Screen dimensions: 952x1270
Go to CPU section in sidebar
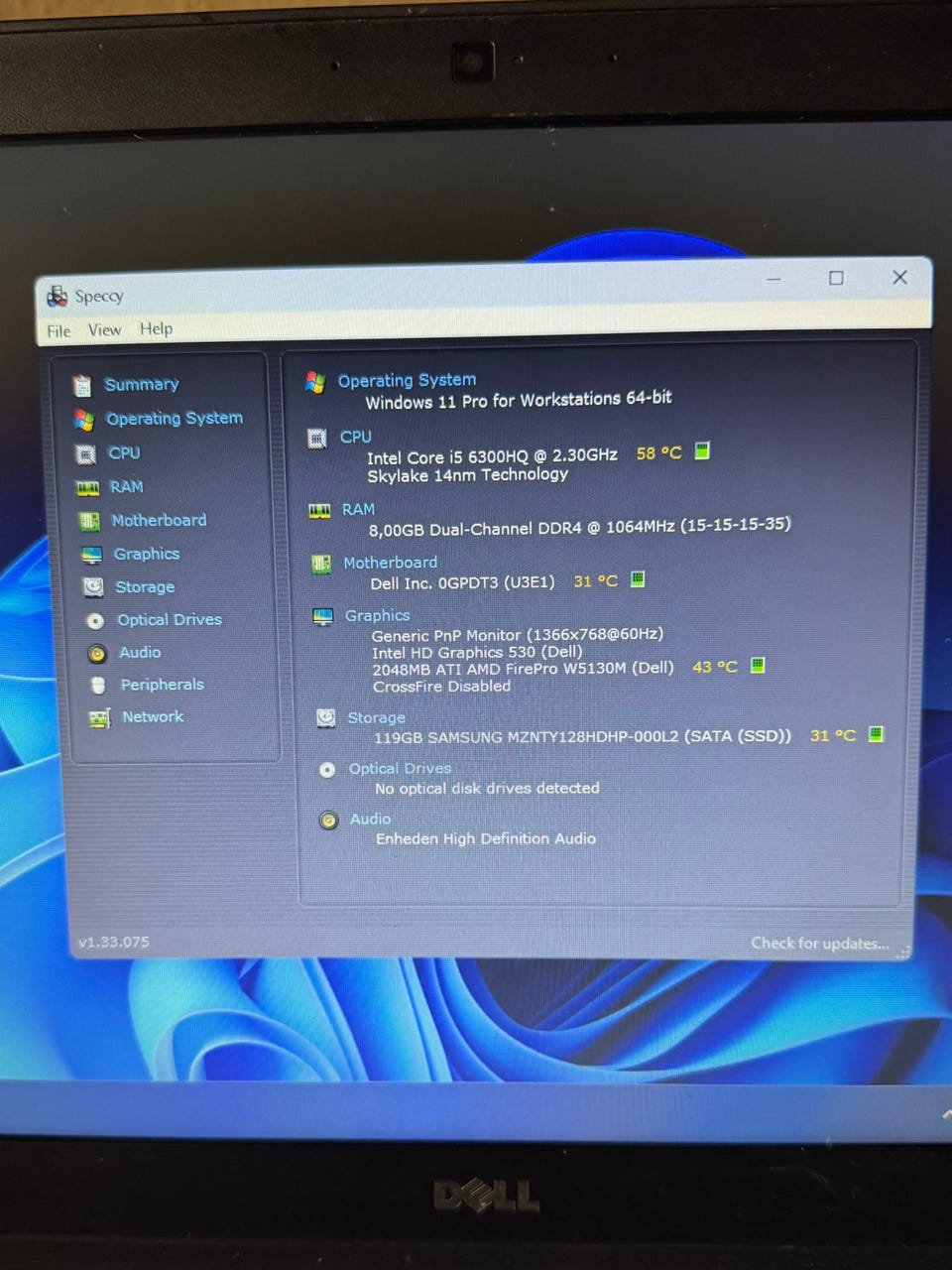click(124, 452)
